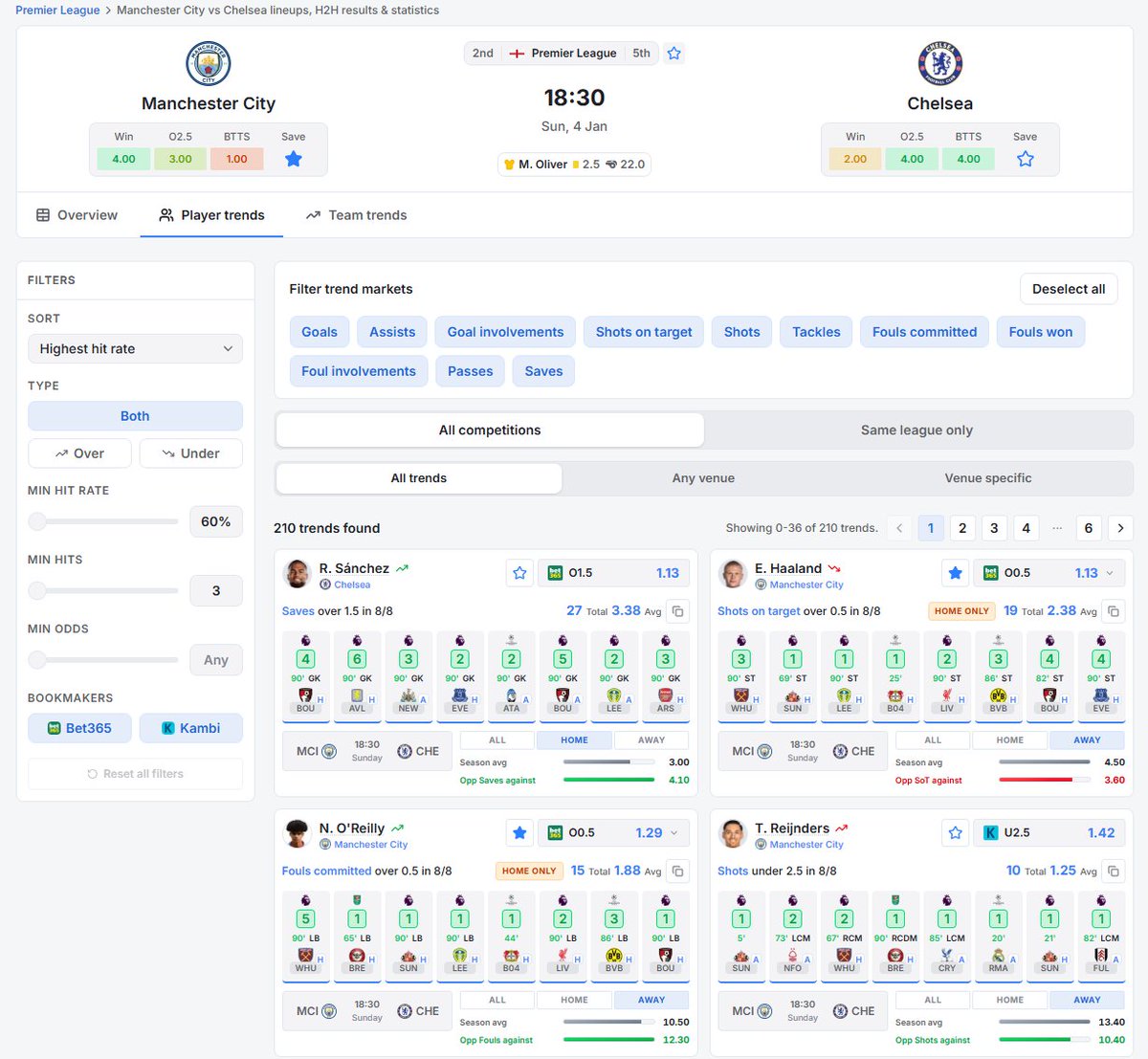Switch to the Overview tab
This screenshot has width=1148, height=1059.
[77, 215]
